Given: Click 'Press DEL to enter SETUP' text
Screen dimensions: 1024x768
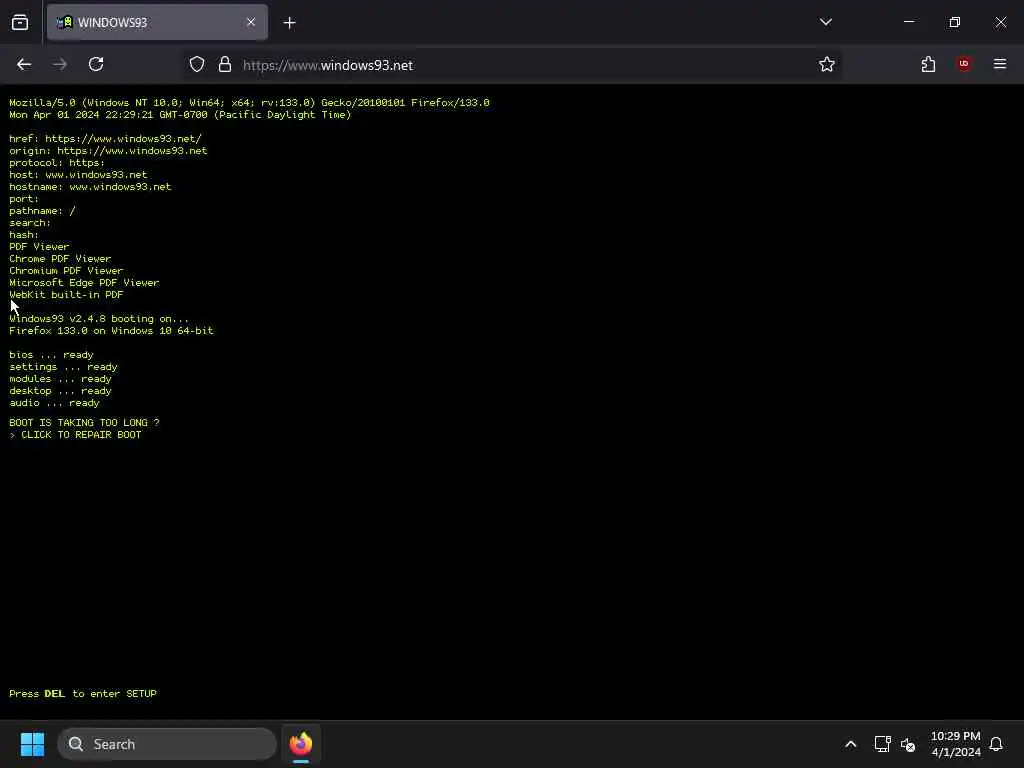Looking at the screenshot, I should (x=83, y=694).
